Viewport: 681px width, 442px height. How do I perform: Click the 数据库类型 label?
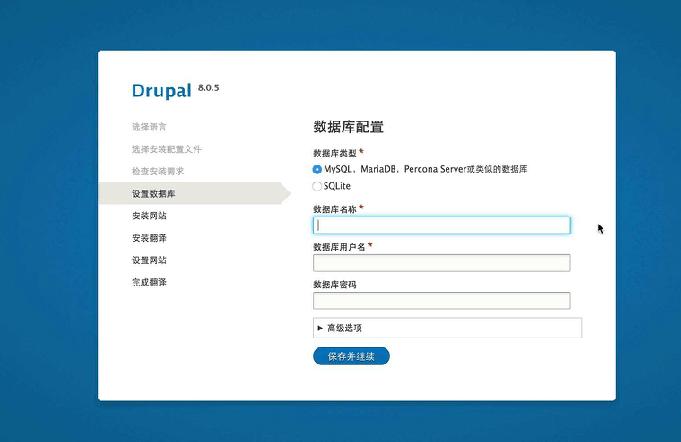(335, 153)
